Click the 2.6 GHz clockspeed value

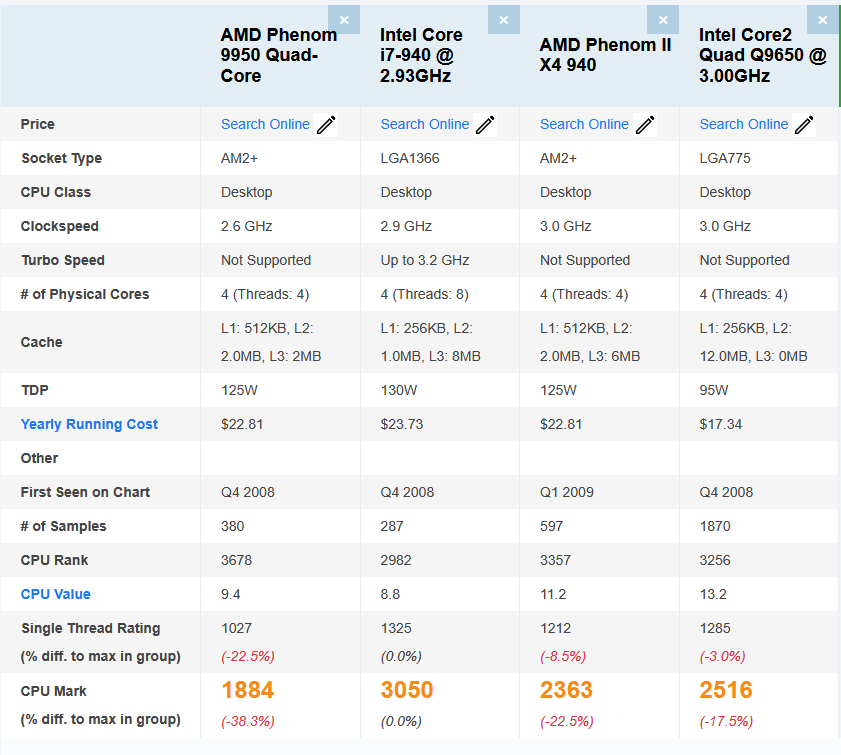click(x=247, y=226)
